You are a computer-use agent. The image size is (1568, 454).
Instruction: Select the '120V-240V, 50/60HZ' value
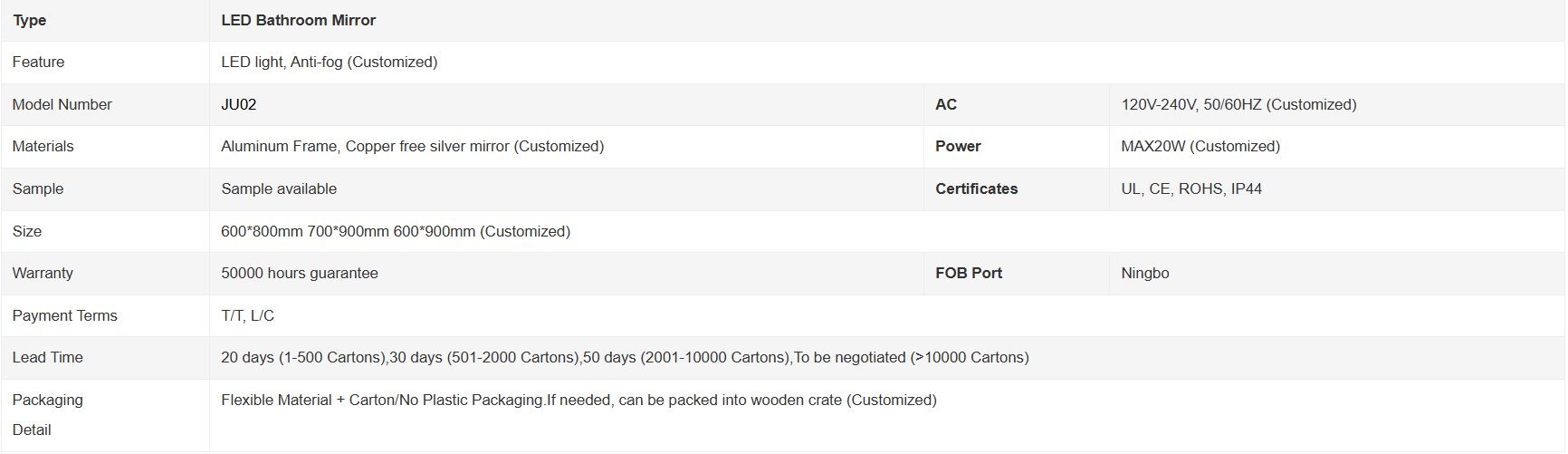1191,104
